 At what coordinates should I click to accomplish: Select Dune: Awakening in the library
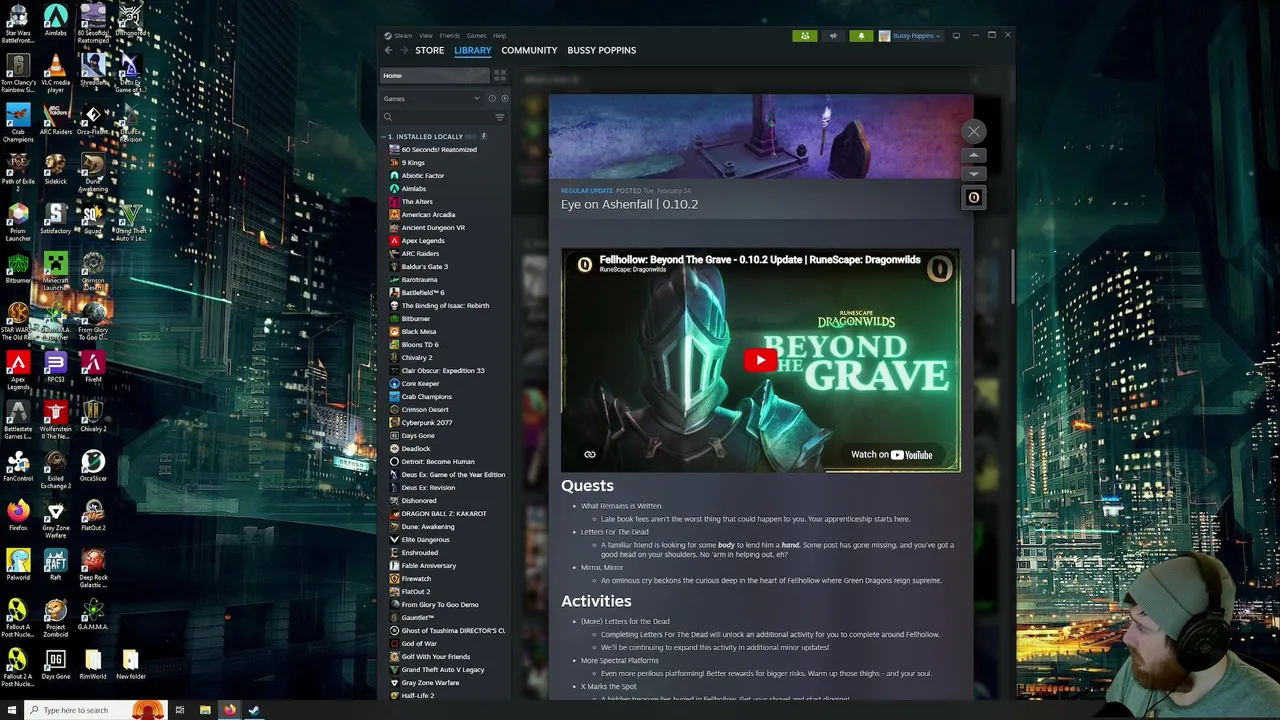[x=428, y=527]
